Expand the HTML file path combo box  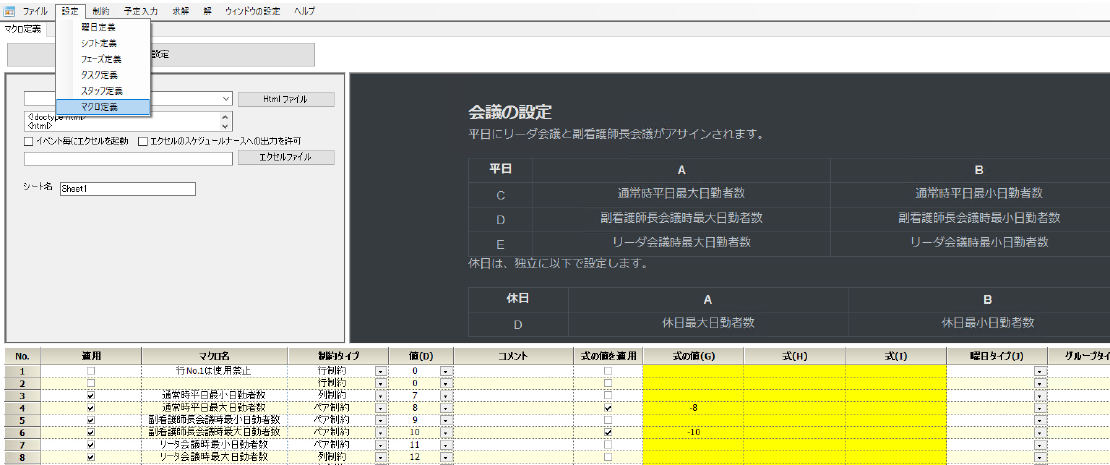[x=226, y=99]
